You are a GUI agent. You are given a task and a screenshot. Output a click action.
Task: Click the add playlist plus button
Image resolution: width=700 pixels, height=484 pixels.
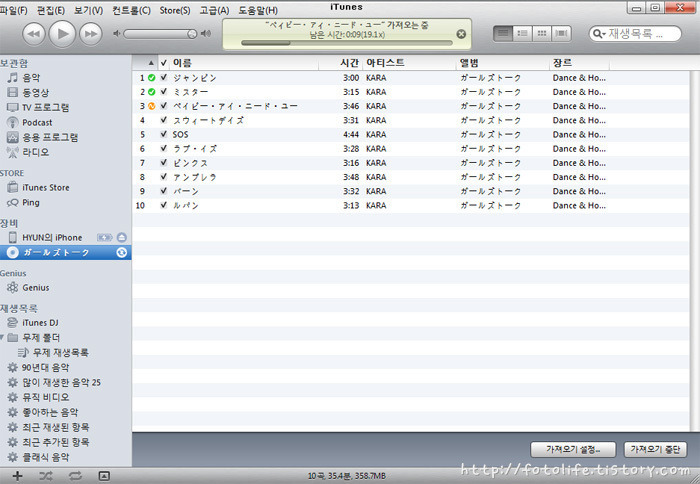click(x=17, y=476)
